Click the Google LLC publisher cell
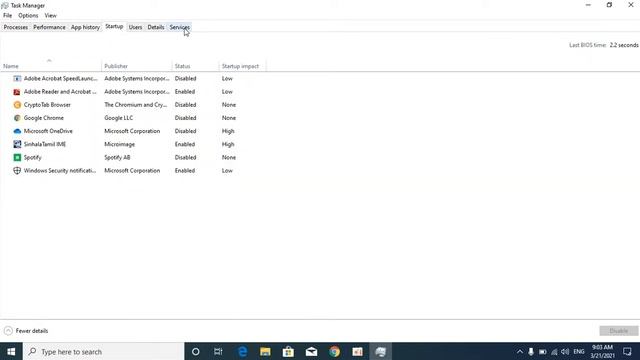640x360 pixels. point(119,118)
